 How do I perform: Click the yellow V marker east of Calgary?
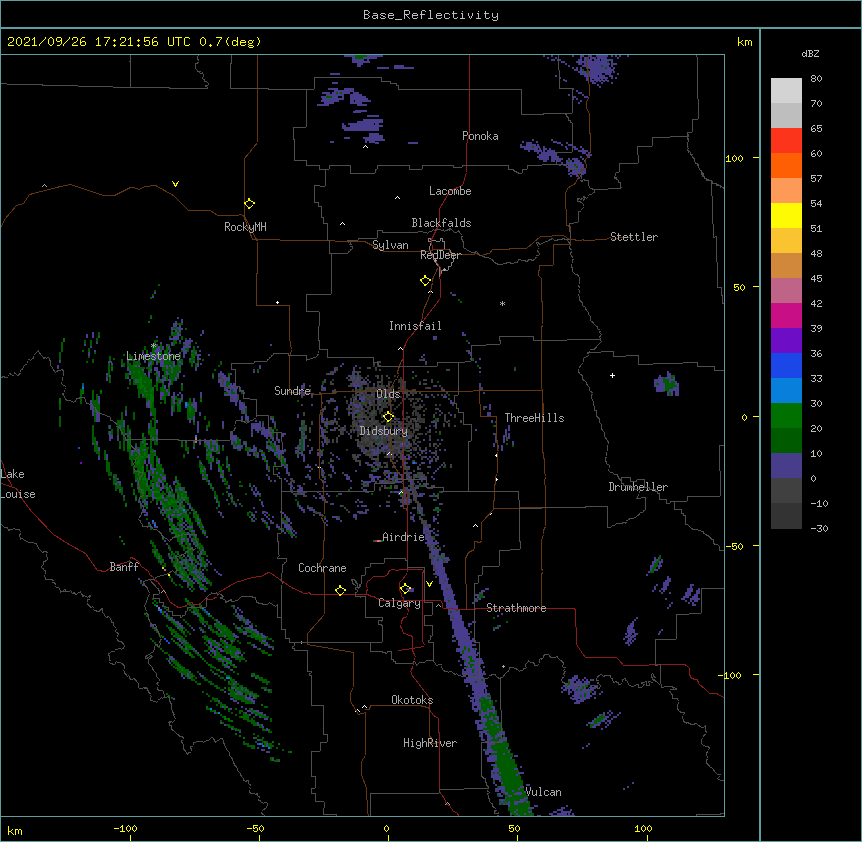pyautogui.click(x=429, y=584)
